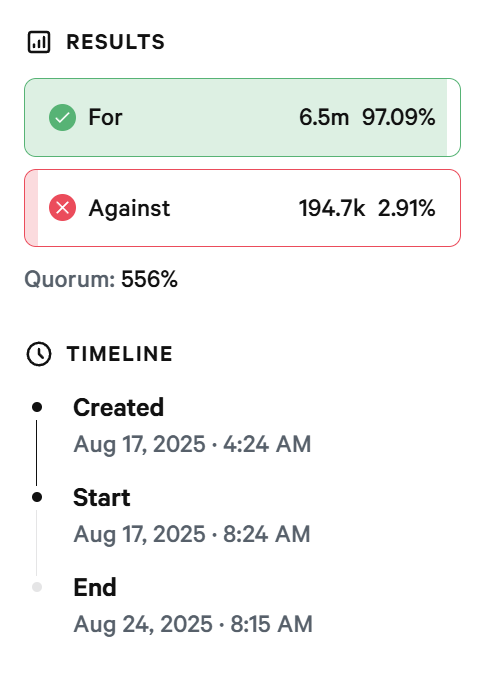Click the Created date Aug 17 4:24 AM
This screenshot has height=684, width=478.
tap(192, 445)
